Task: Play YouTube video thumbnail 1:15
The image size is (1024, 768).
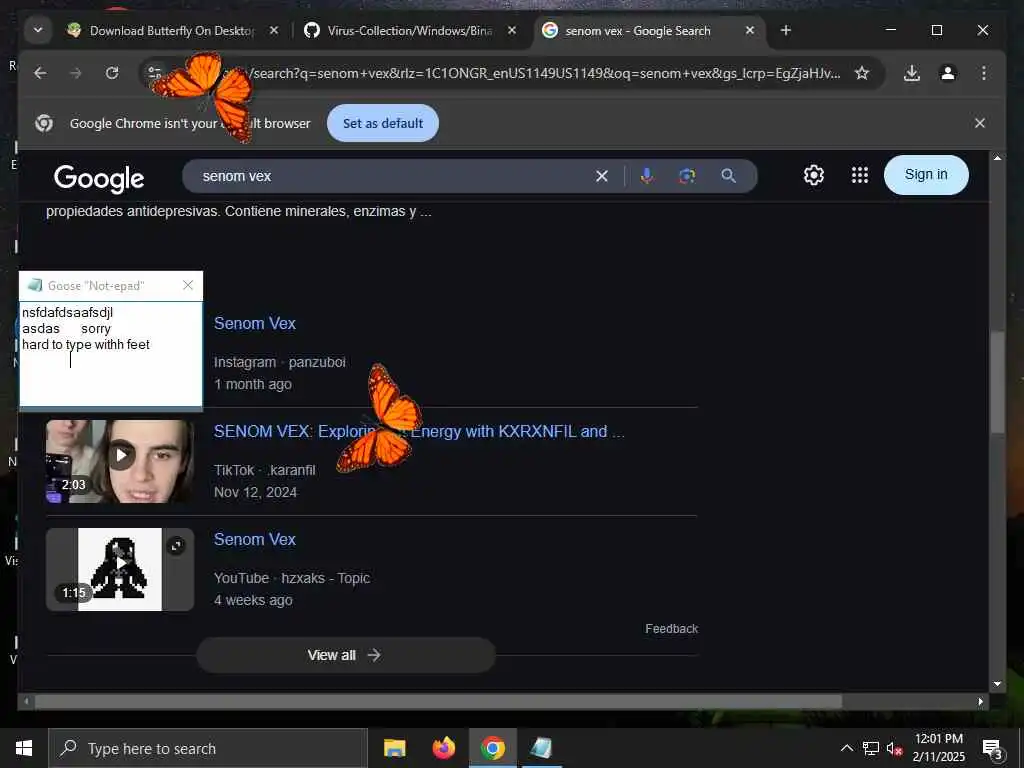Action: pyautogui.click(x=120, y=569)
